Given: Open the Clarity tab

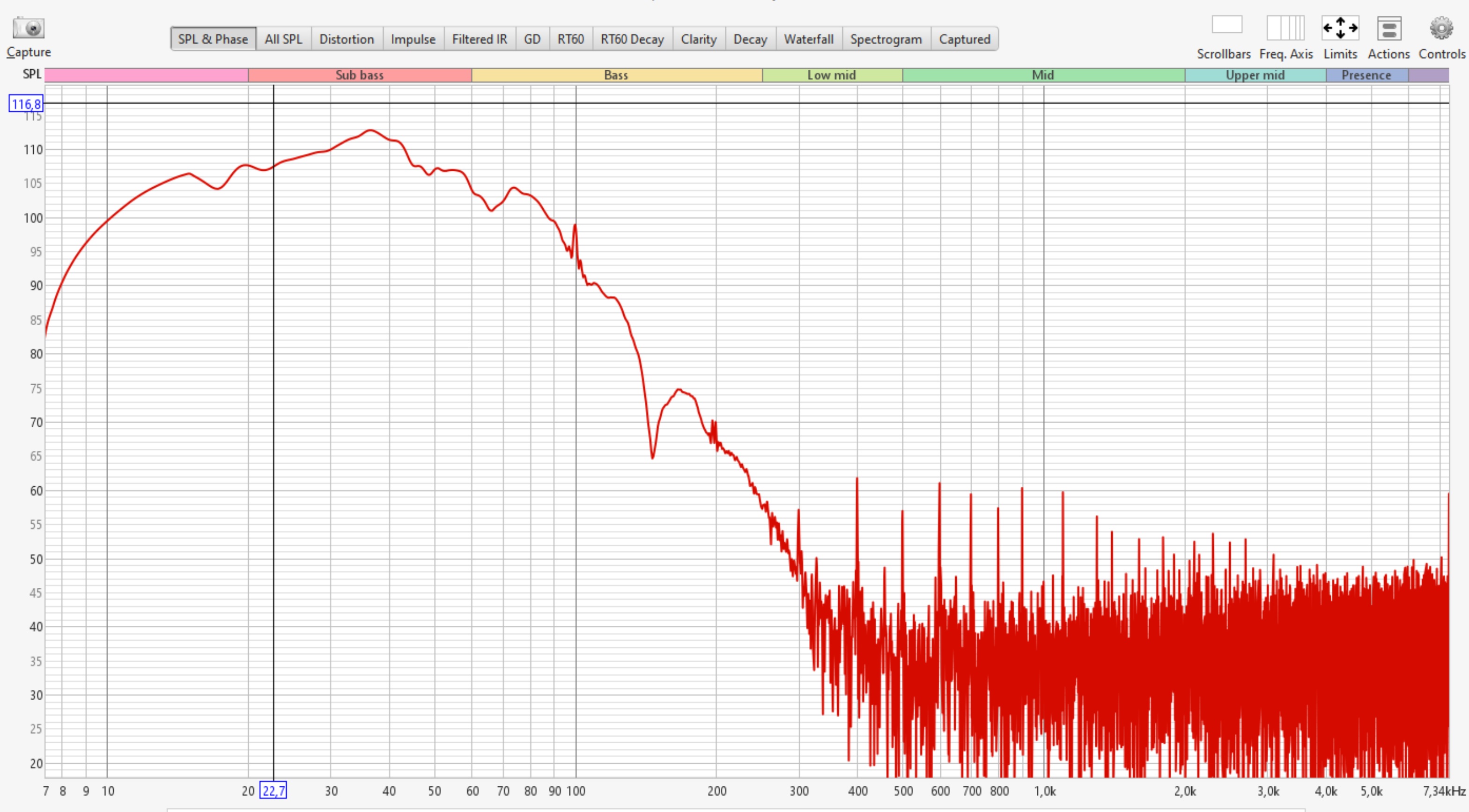Looking at the screenshot, I should (699, 39).
